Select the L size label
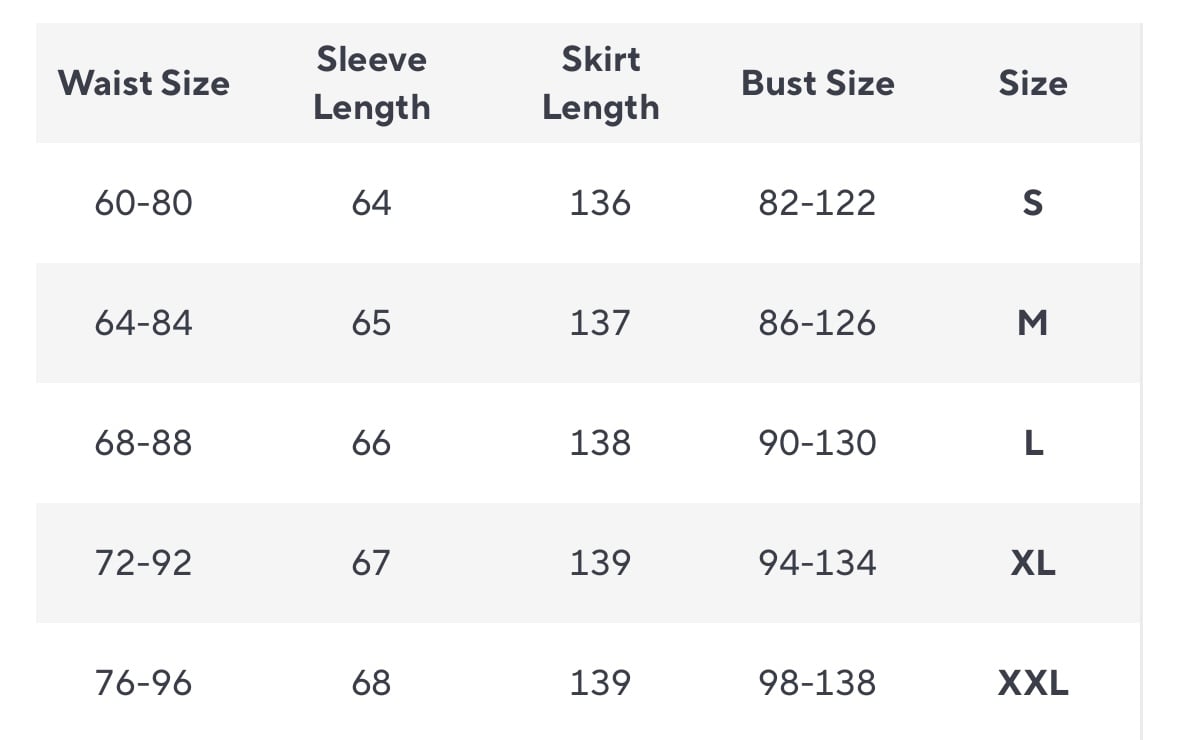 [x=1033, y=443]
